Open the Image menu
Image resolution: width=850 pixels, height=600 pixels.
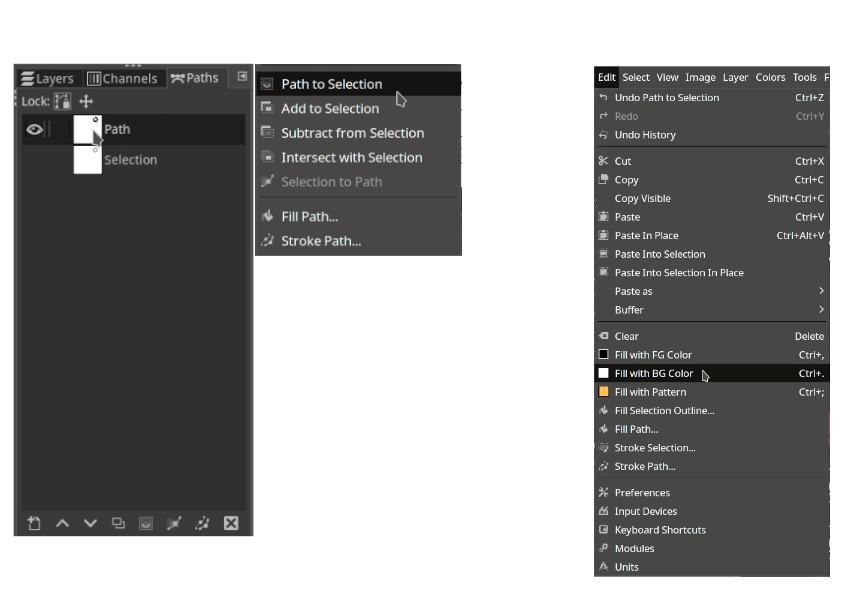[700, 78]
